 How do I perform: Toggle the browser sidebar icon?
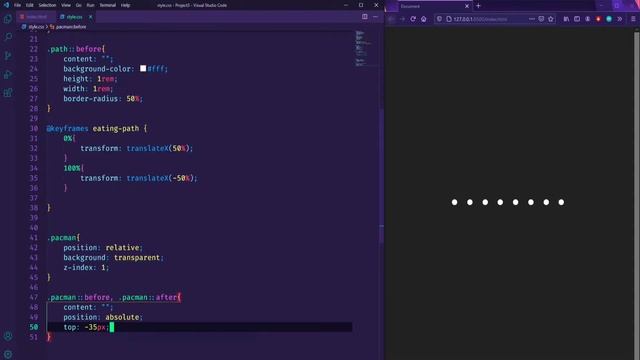click(577, 19)
